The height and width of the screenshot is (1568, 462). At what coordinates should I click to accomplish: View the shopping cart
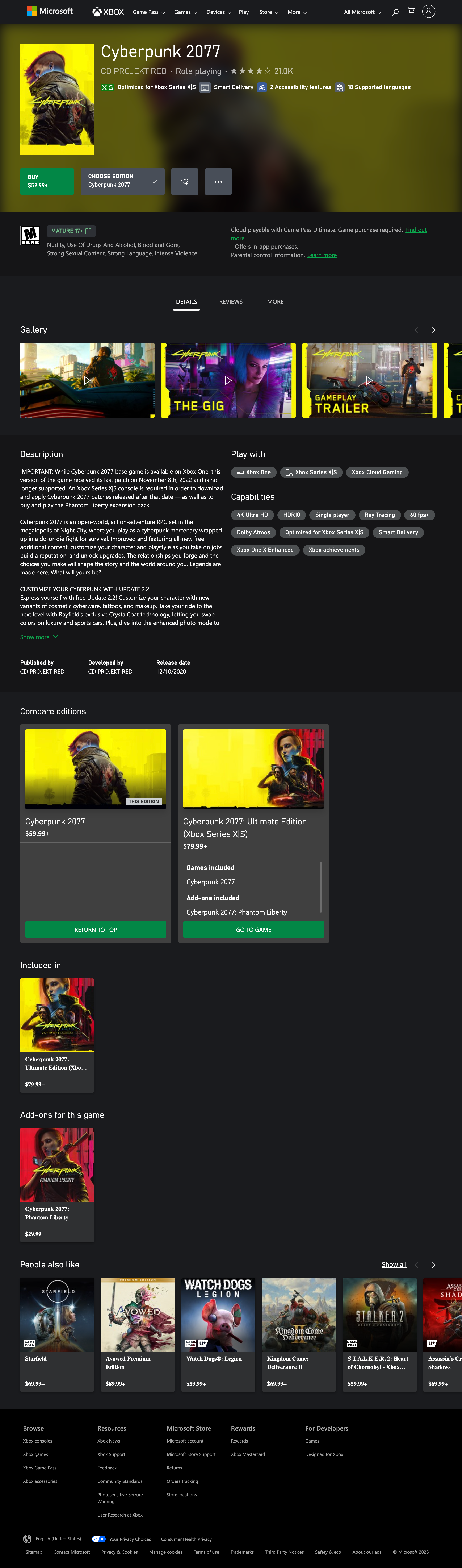click(411, 12)
